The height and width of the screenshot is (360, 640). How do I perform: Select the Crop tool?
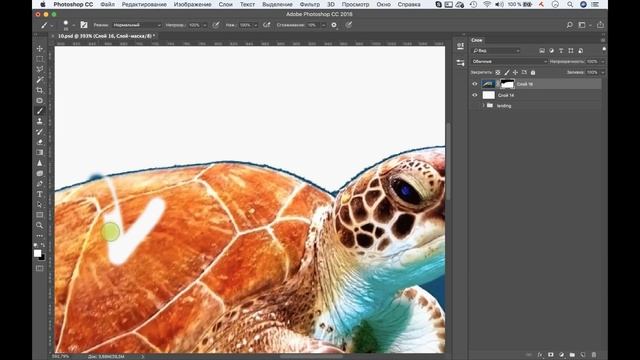[40, 90]
